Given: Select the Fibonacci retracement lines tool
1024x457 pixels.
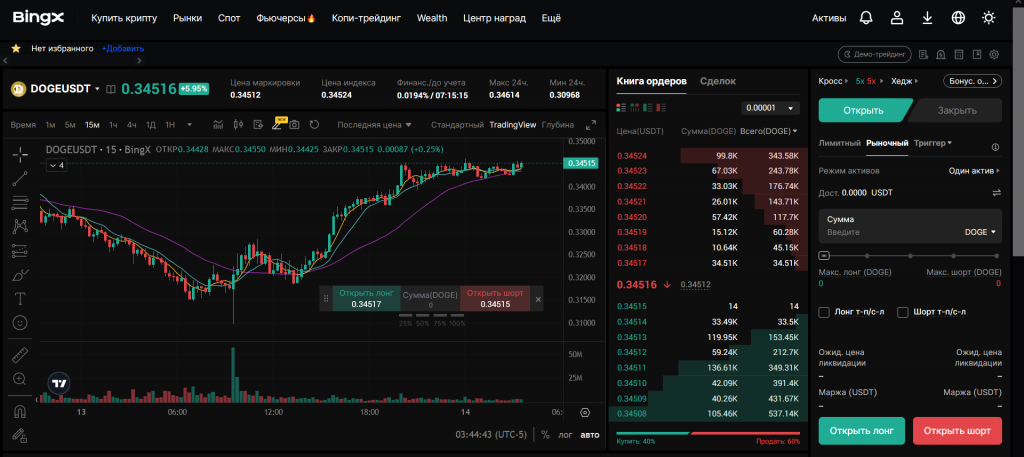Looking at the screenshot, I should [x=20, y=202].
